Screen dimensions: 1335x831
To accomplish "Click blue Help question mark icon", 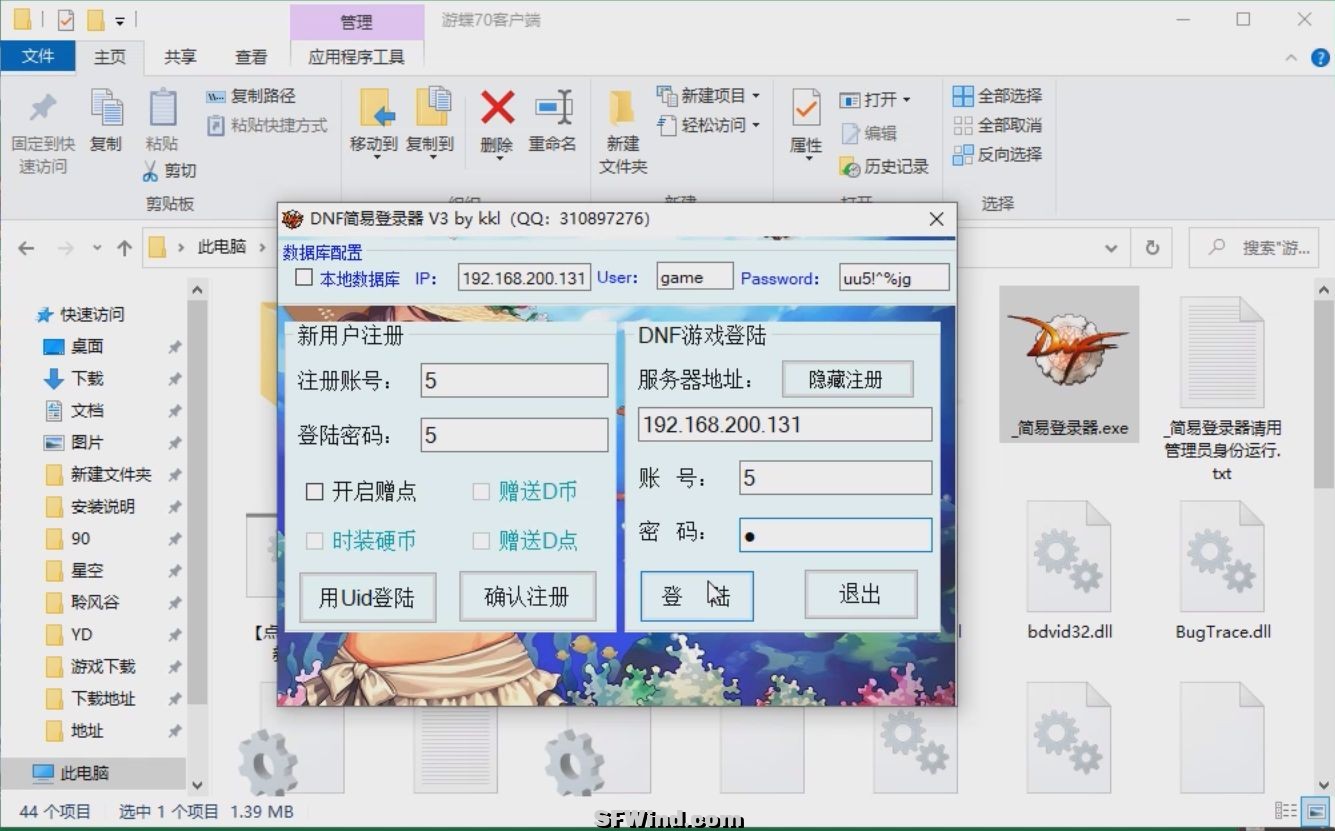I will point(1320,58).
